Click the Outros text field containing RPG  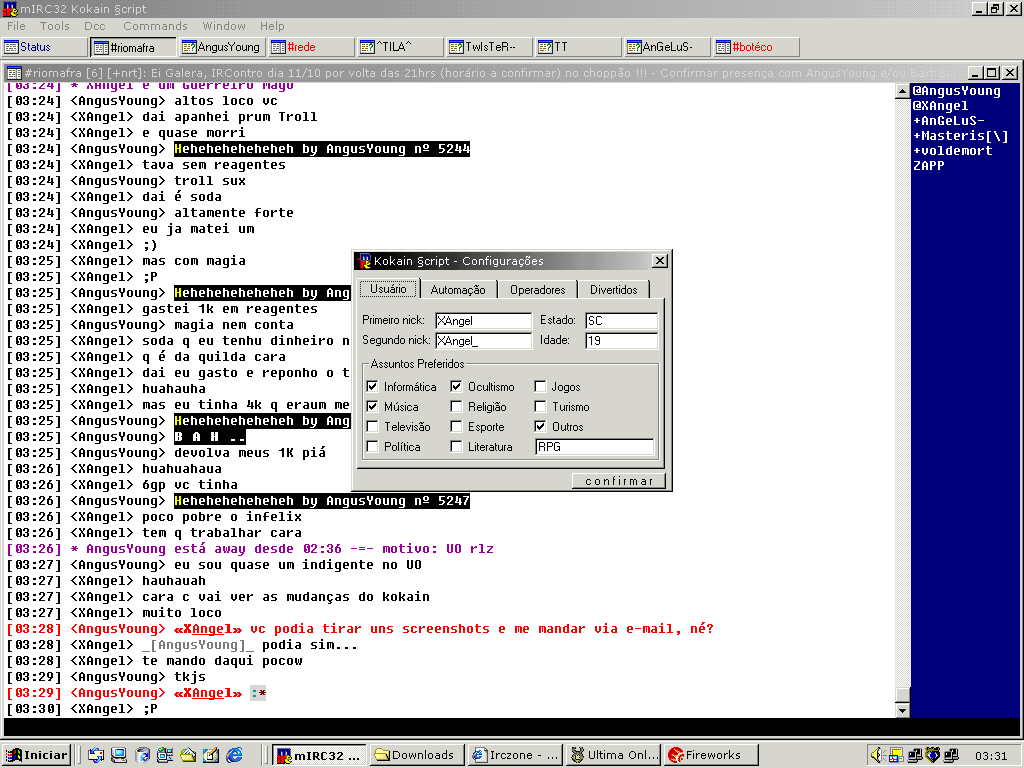[x=594, y=447]
